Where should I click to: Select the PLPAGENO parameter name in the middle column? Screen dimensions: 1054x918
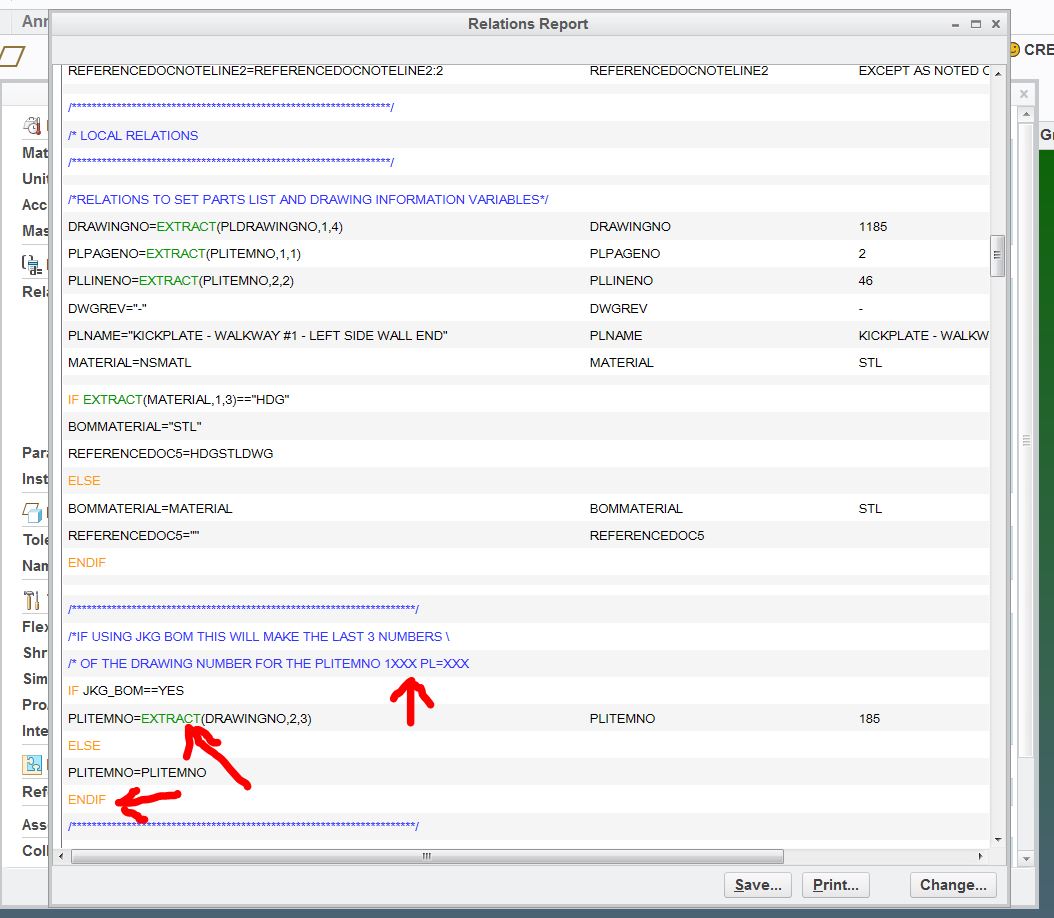click(x=624, y=253)
